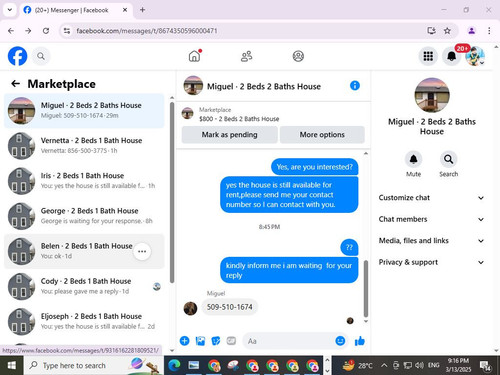
Task: Click the More options button
Action: click(322, 135)
